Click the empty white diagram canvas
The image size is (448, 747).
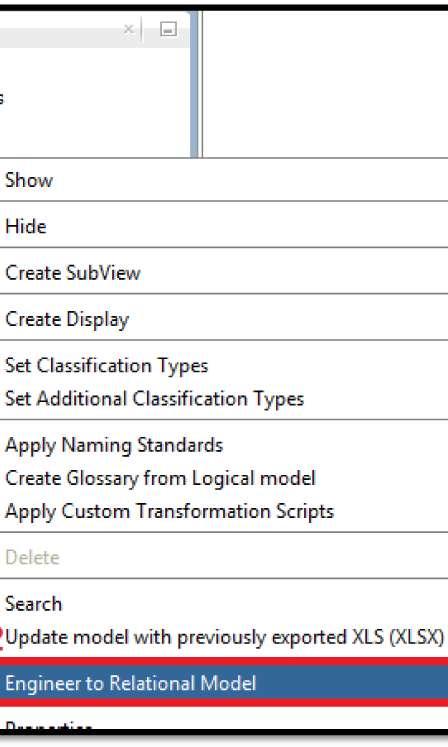[326, 84]
